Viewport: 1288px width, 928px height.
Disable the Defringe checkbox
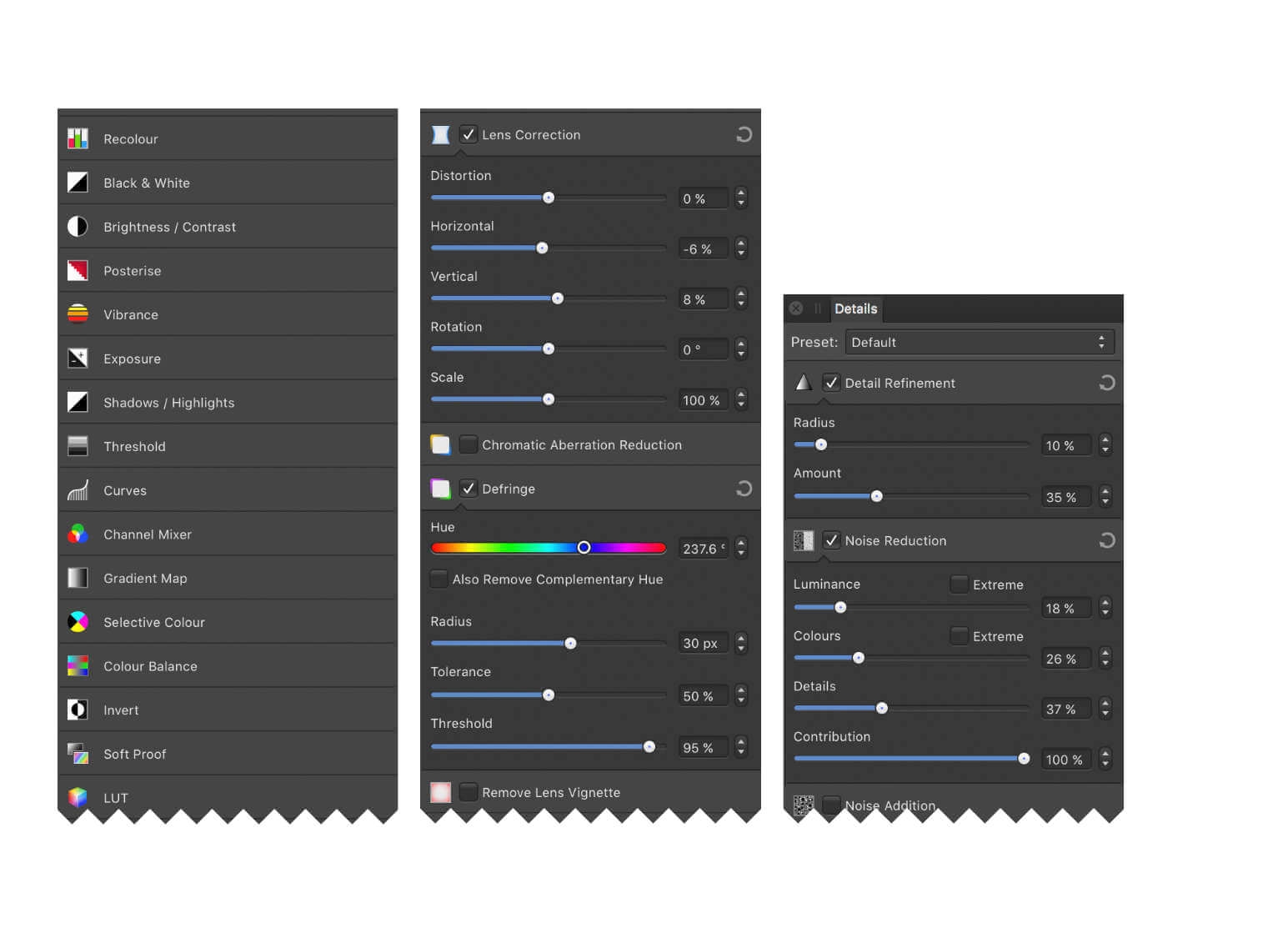point(469,489)
